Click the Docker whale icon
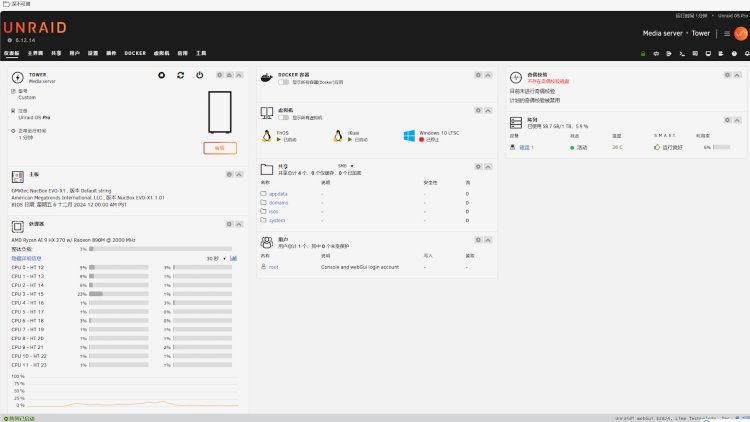 point(266,78)
